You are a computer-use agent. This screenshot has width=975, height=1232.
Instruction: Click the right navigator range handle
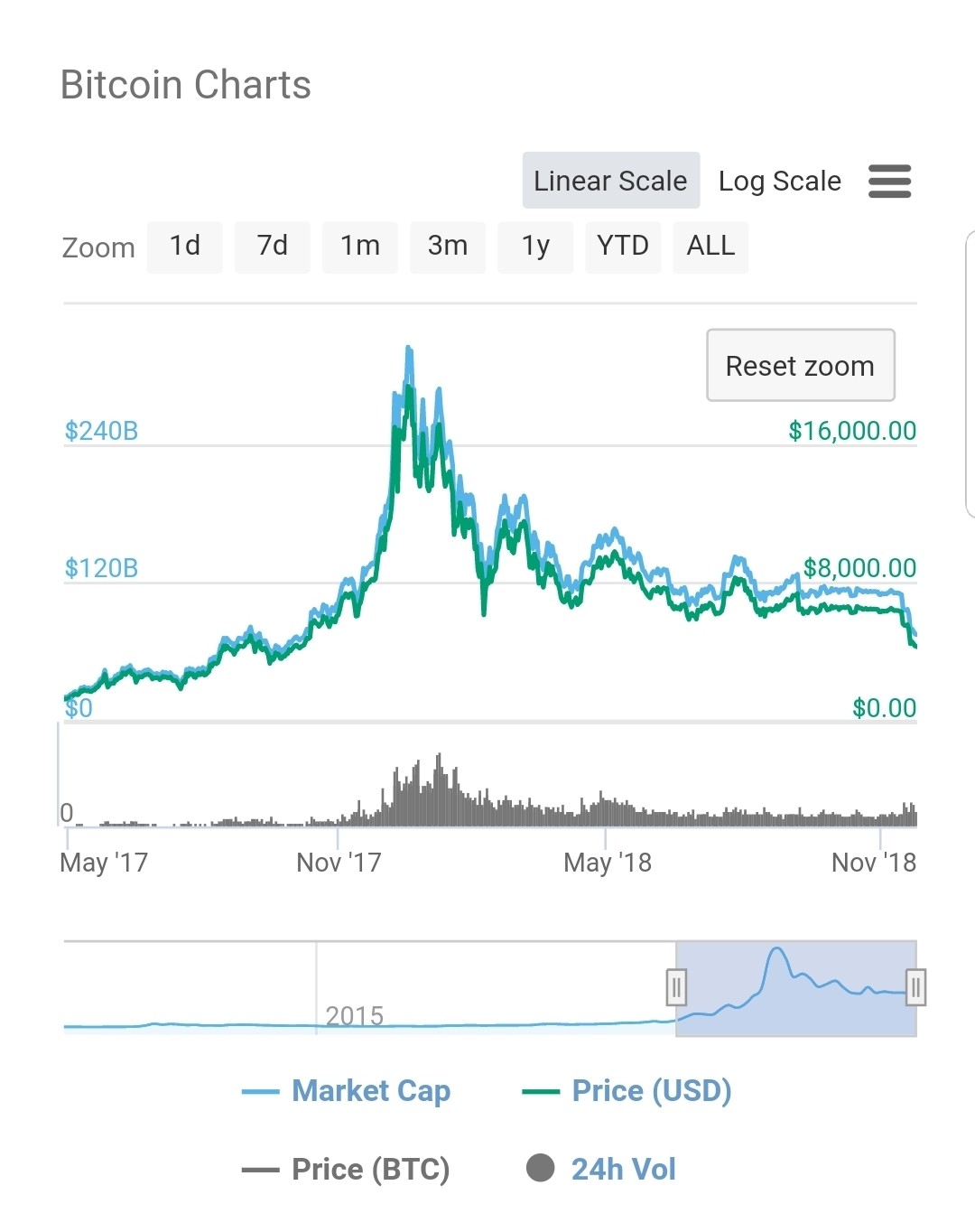pos(915,987)
